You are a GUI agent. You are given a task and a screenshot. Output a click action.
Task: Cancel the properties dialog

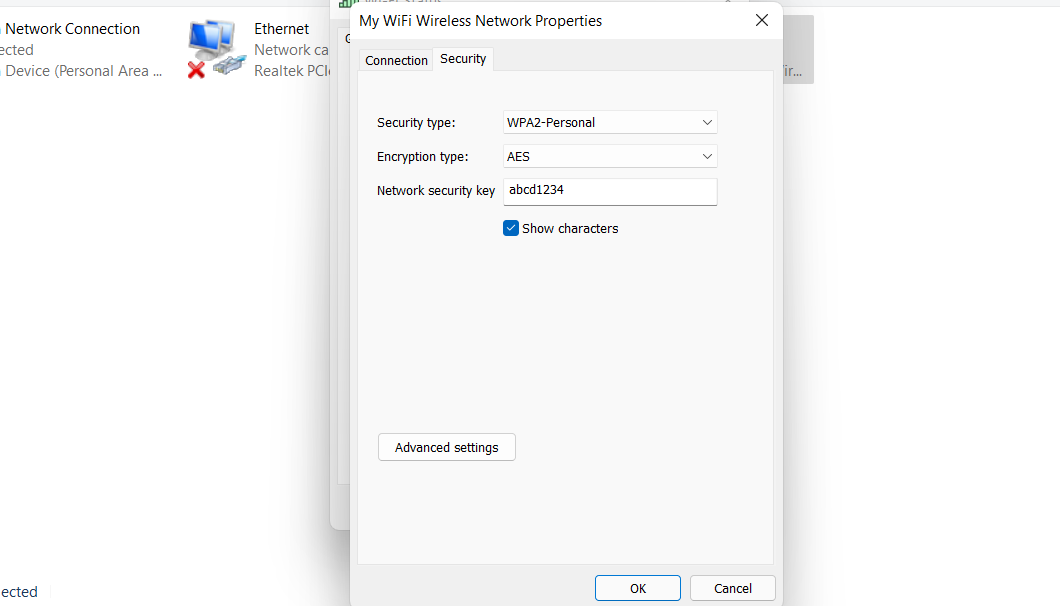[732, 588]
